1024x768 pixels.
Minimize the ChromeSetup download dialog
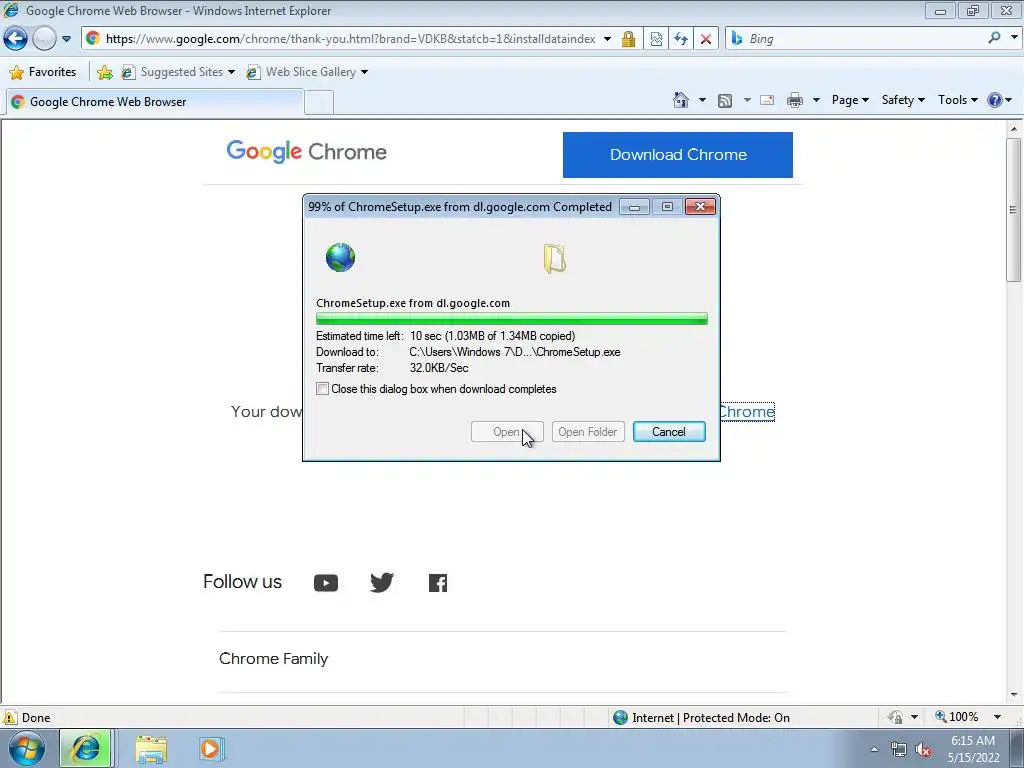point(634,207)
